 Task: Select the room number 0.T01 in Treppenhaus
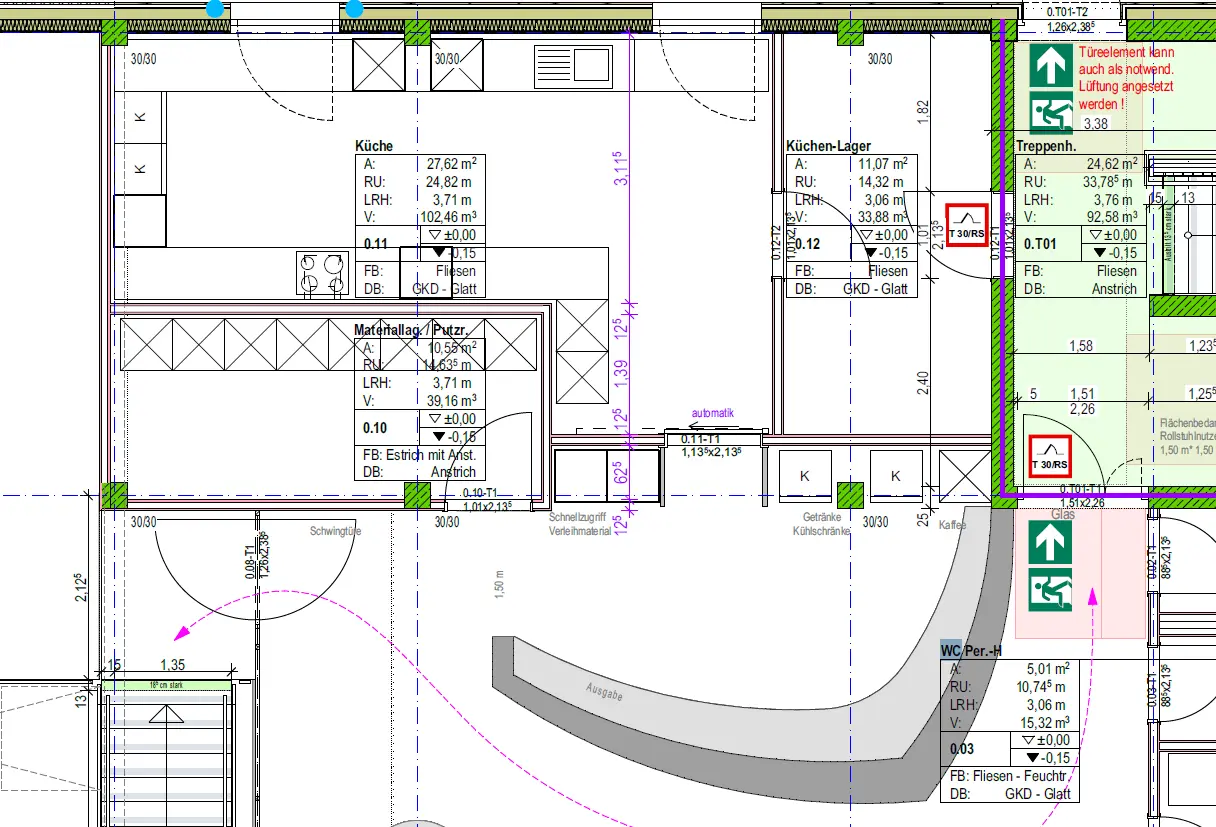pos(1040,243)
